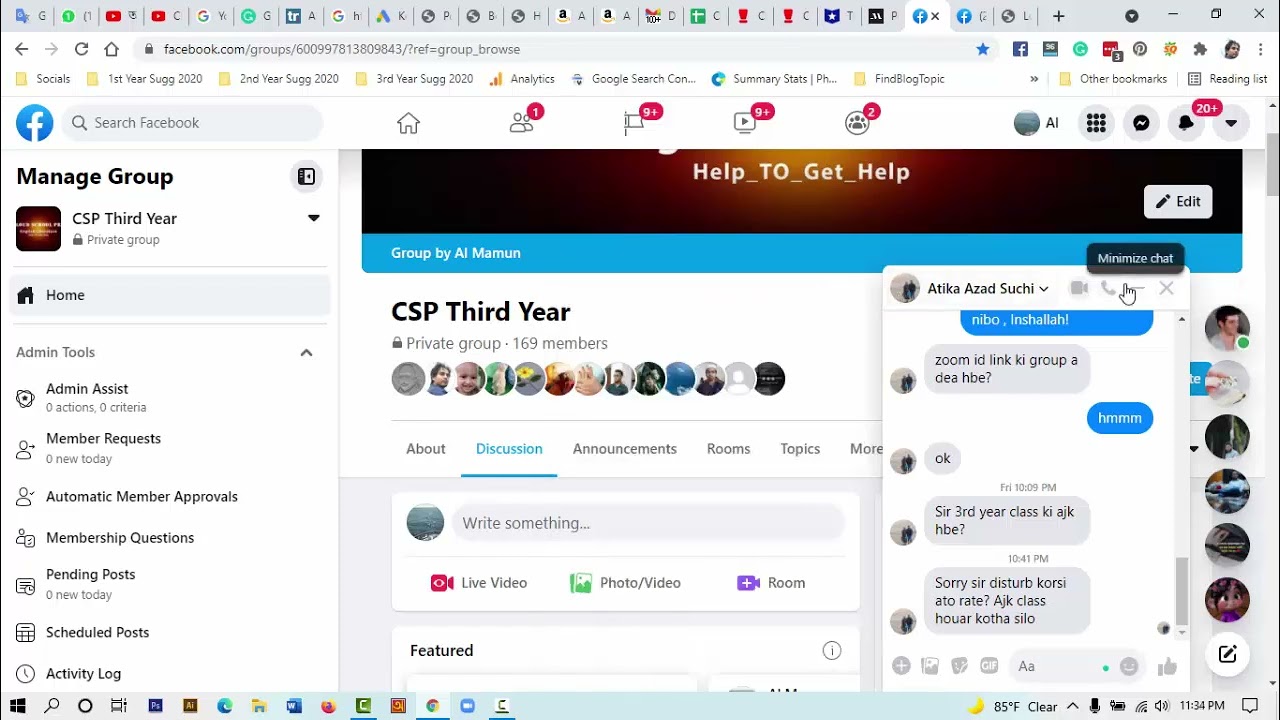
Task: Send a thumbs-up like in chat
Action: coord(1167,666)
